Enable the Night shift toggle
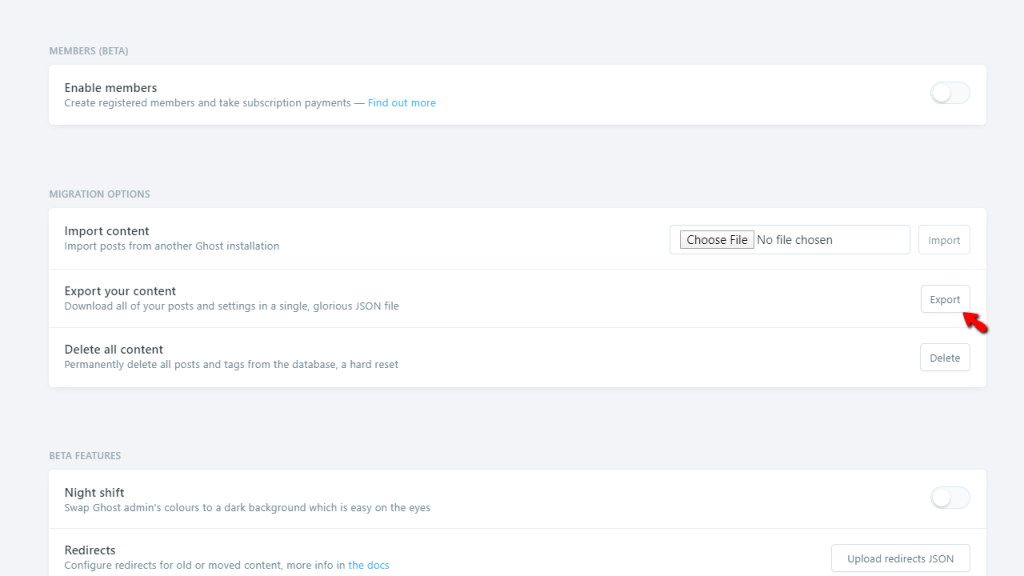1024x576 pixels. pos(949,498)
